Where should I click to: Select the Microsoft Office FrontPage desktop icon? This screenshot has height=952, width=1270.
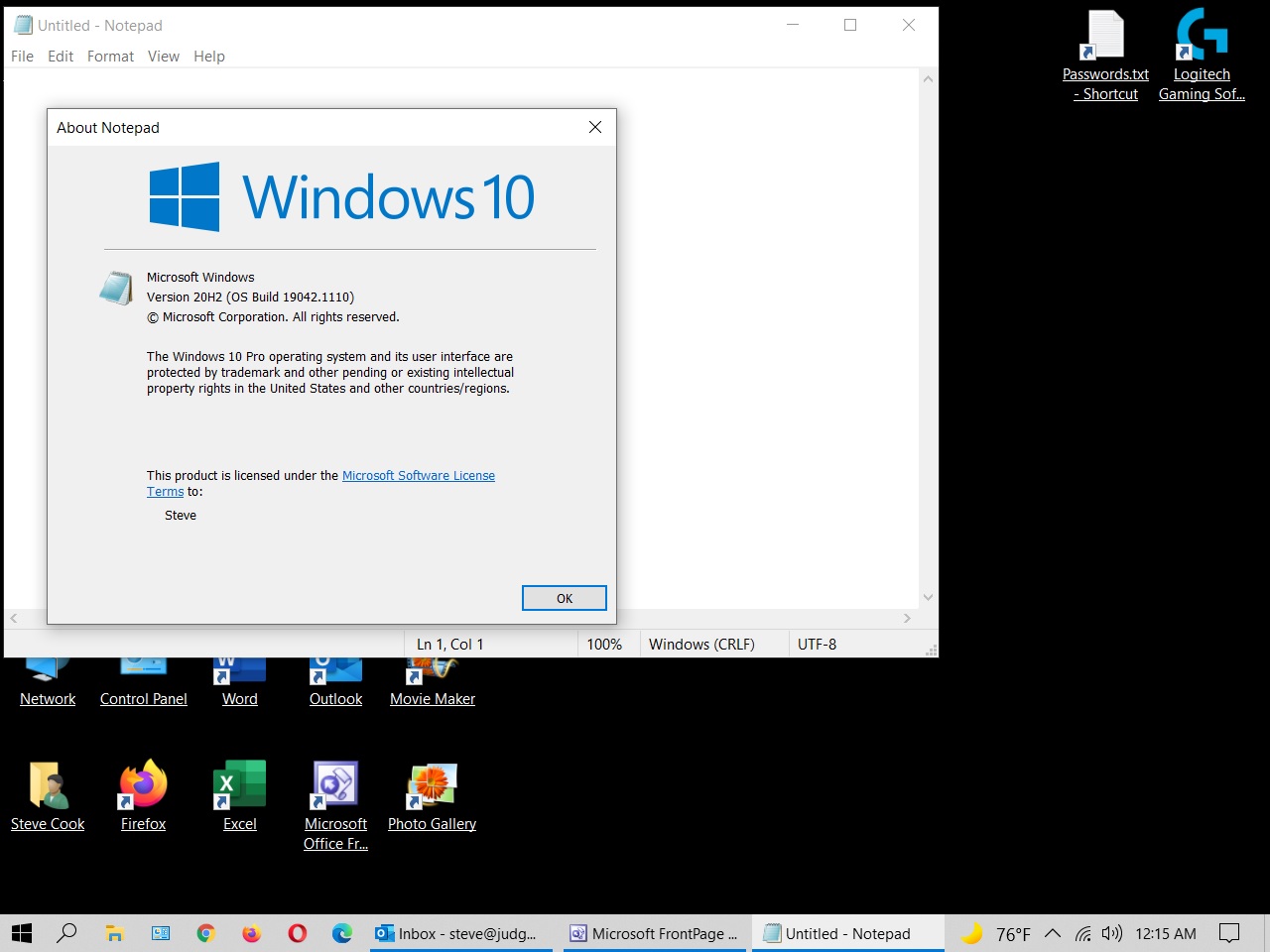pyautogui.click(x=335, y=785)
